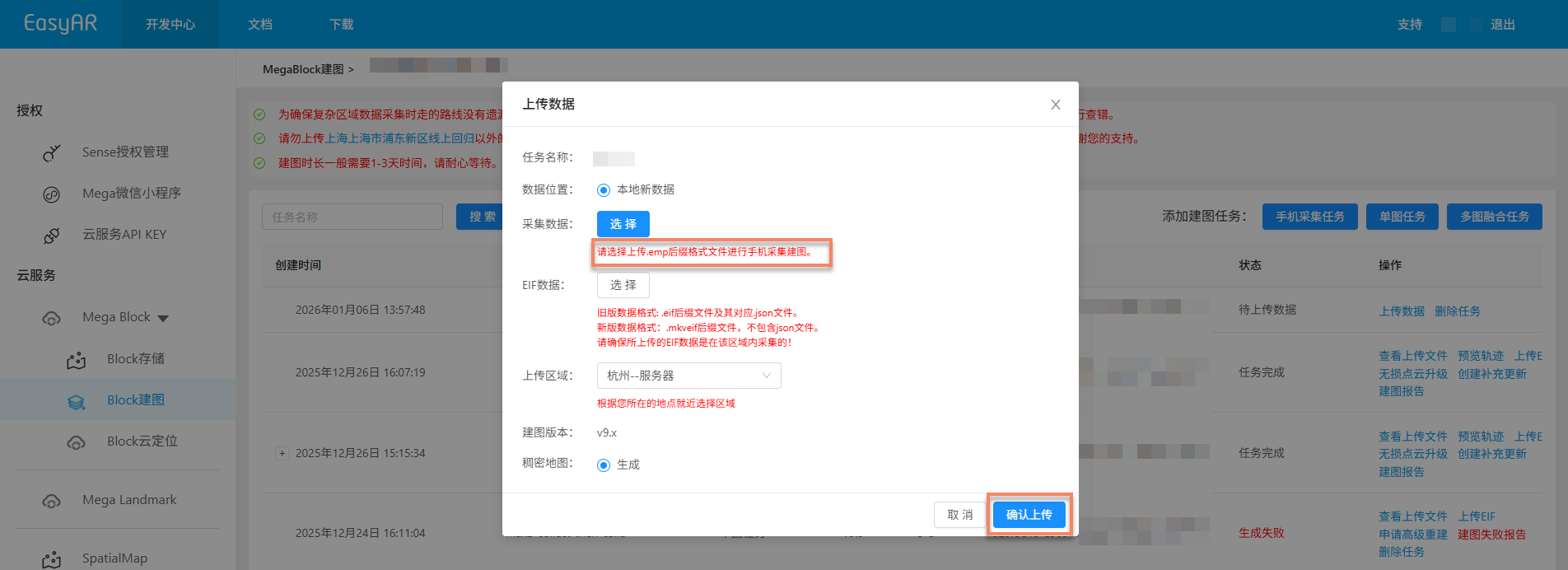Open the 开发中心 tab
This screenshot has width=1568, height=570.
tap(170, 24)
